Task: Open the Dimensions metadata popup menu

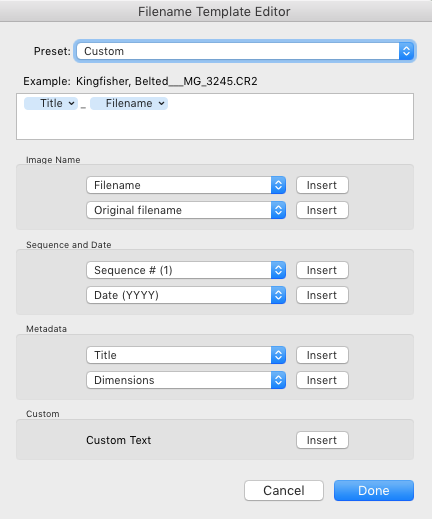Action: [186, 380]
